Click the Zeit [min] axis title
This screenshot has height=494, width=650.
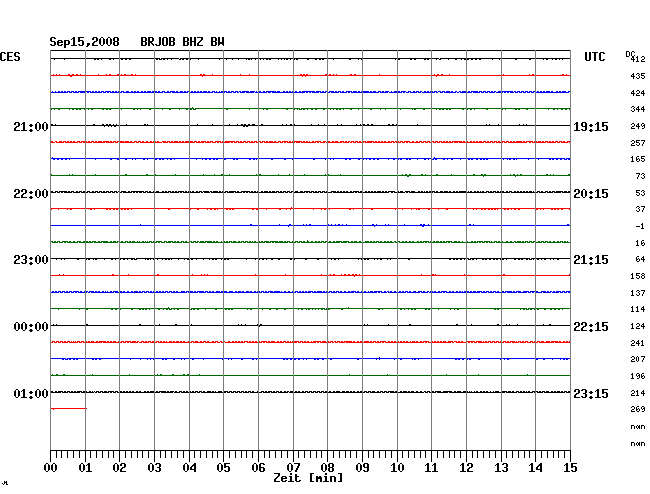coord(308,478)
